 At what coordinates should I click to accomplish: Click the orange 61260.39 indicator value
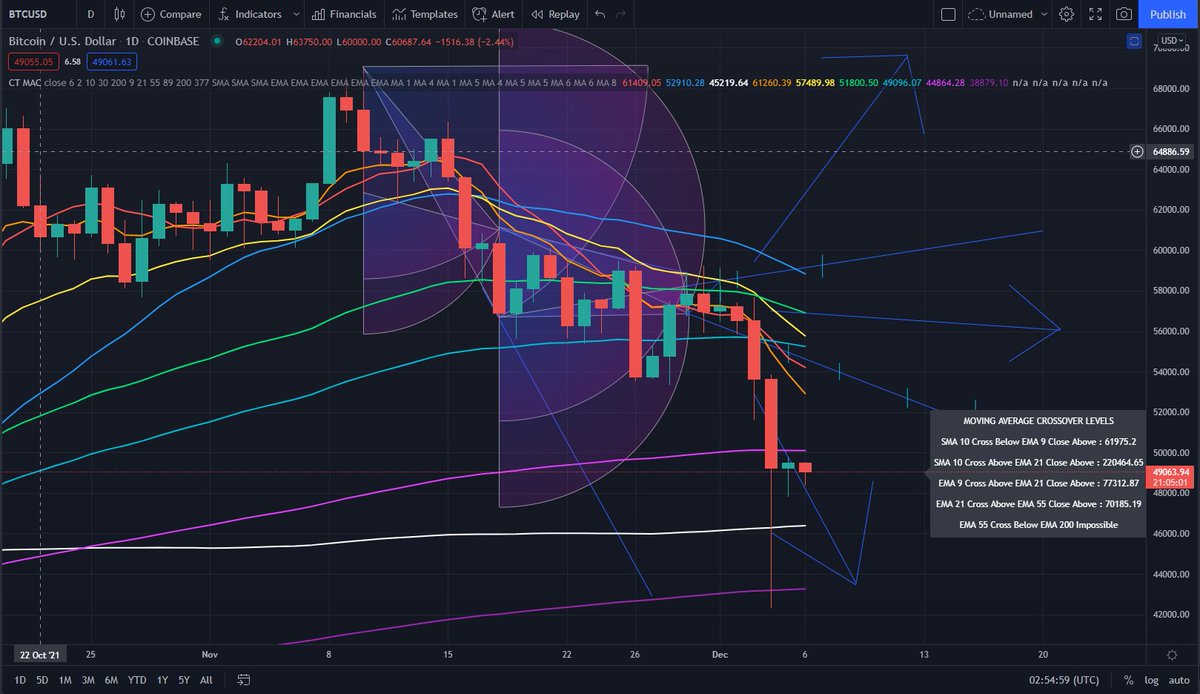tap(770, 83)
